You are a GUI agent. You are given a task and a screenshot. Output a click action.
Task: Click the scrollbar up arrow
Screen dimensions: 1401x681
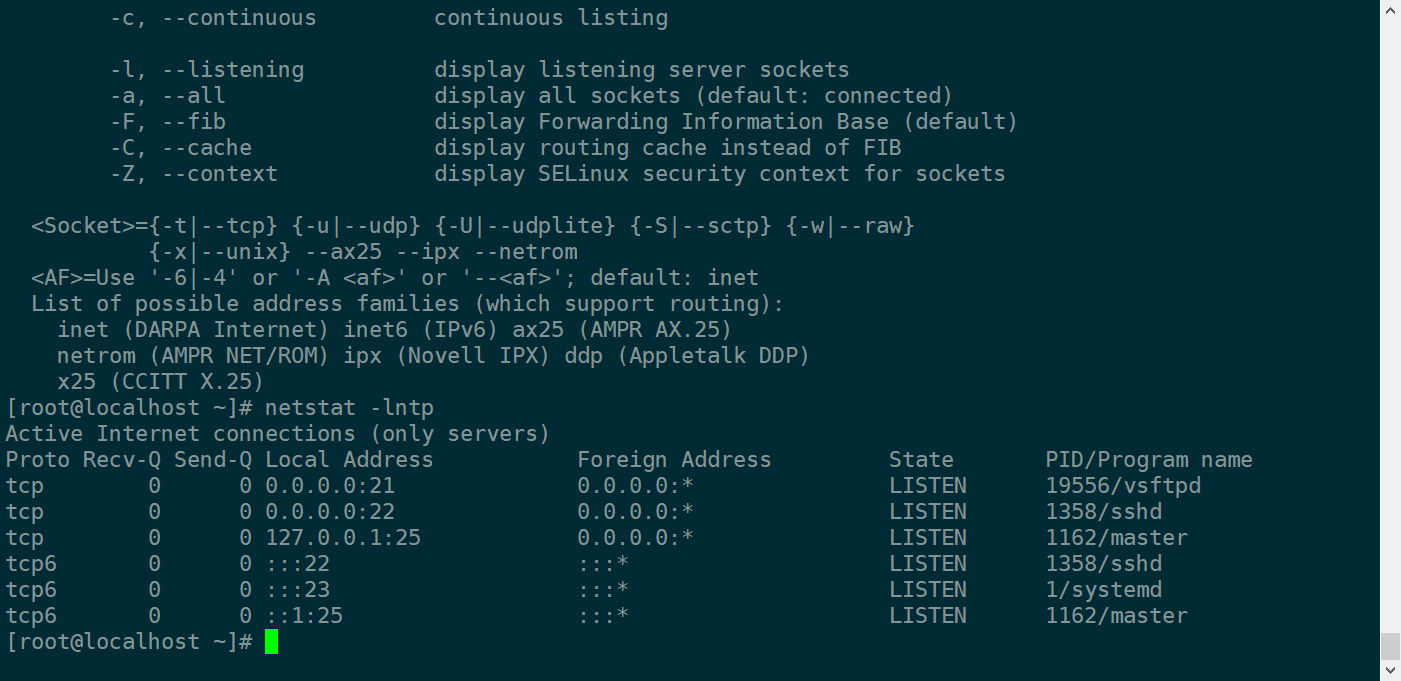point(1390,8)
